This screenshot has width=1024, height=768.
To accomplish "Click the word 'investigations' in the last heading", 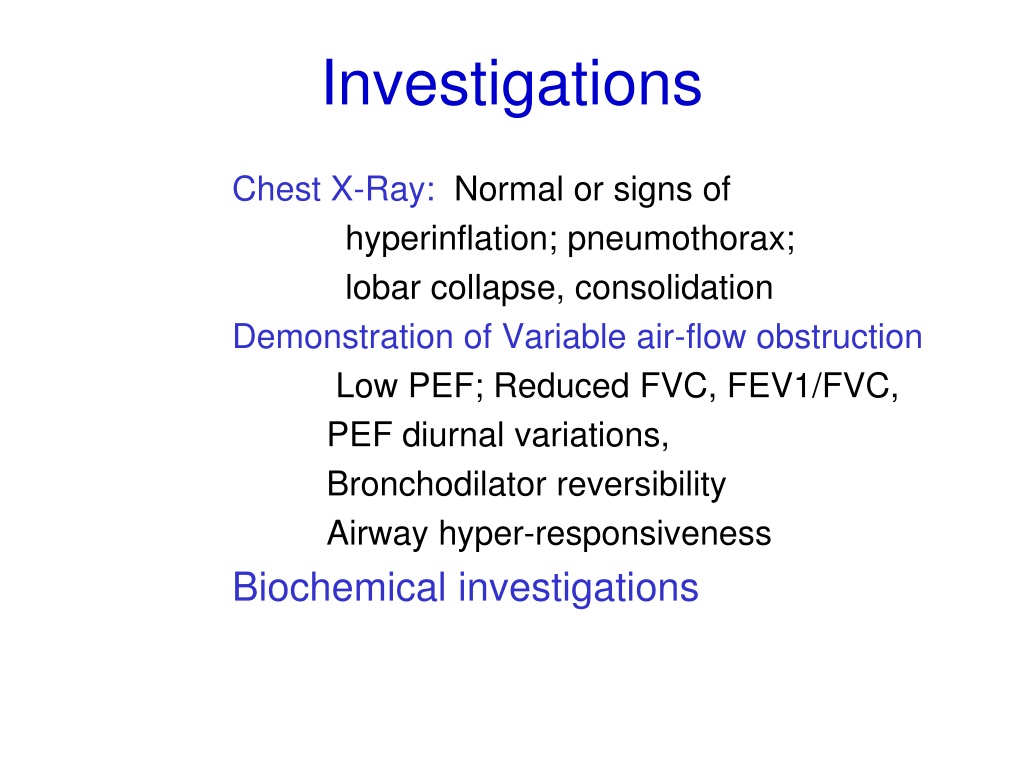I will pos(578,588).
